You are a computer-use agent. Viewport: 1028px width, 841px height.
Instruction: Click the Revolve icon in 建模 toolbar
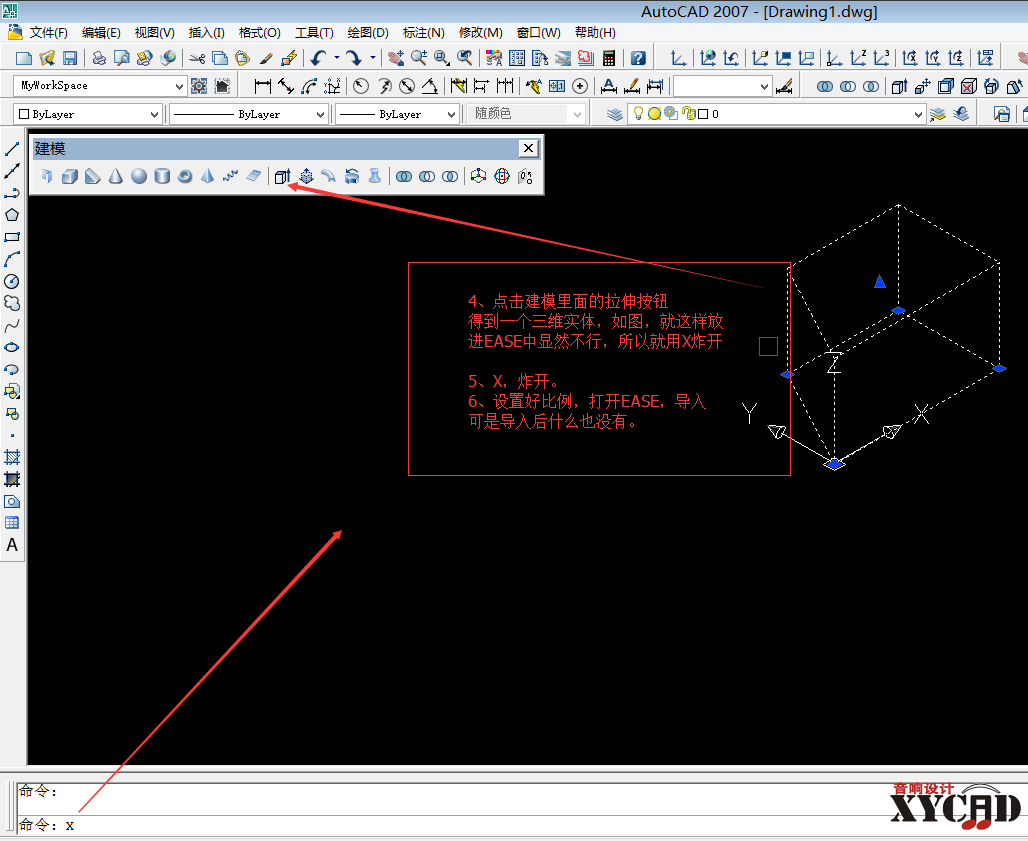point(352,176)
